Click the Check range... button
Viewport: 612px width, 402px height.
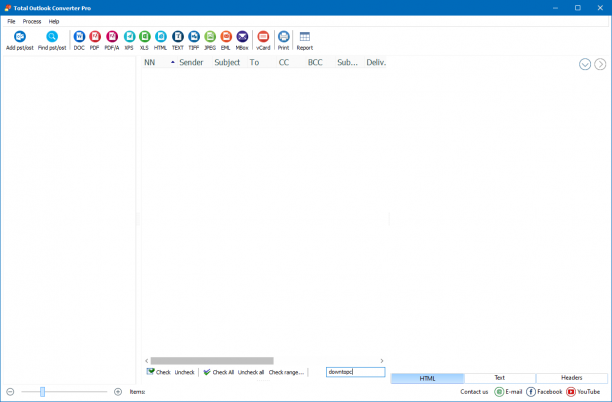(286, 372)
